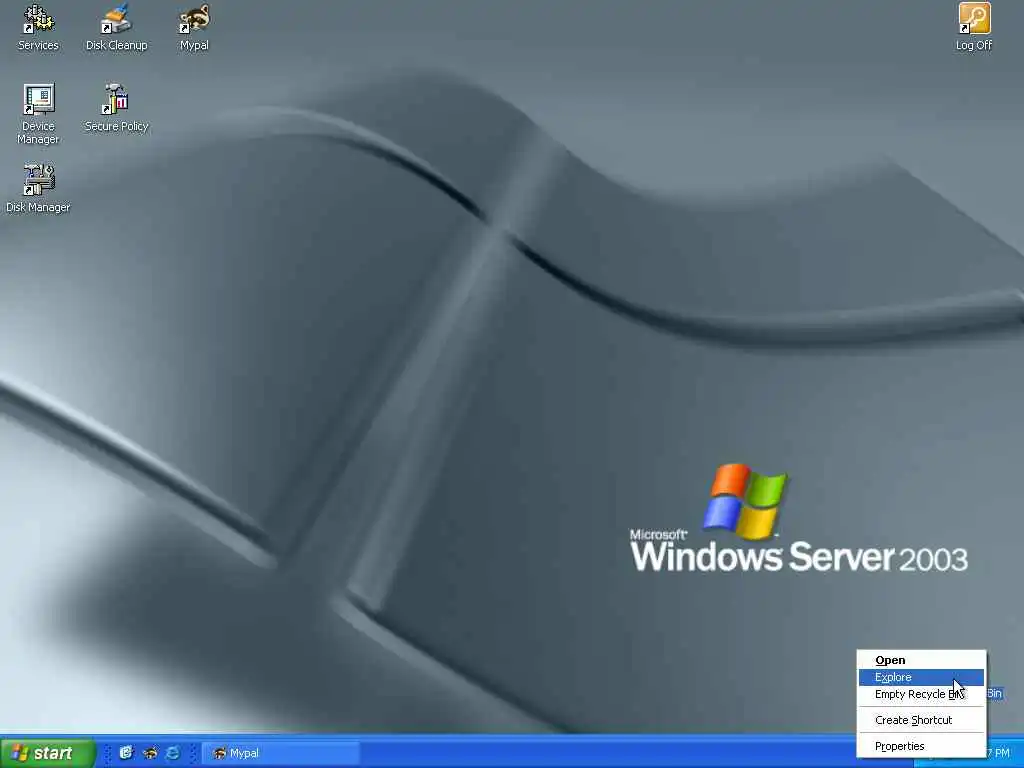Choose Explore in the context menu
The width and height of the screenshot is (1024, 768).
(921, 677)
